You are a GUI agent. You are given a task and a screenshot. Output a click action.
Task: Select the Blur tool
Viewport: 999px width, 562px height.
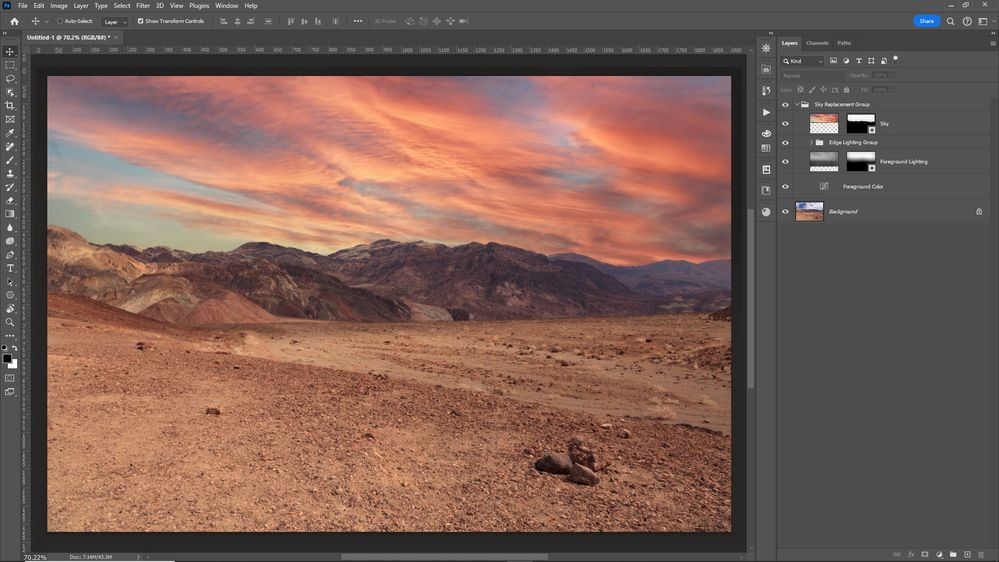click(x=10, y=227)
